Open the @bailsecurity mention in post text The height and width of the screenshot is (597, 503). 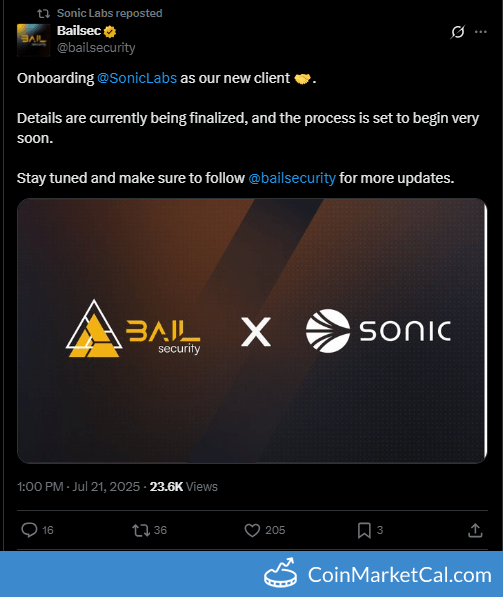(x=292, y=178)
